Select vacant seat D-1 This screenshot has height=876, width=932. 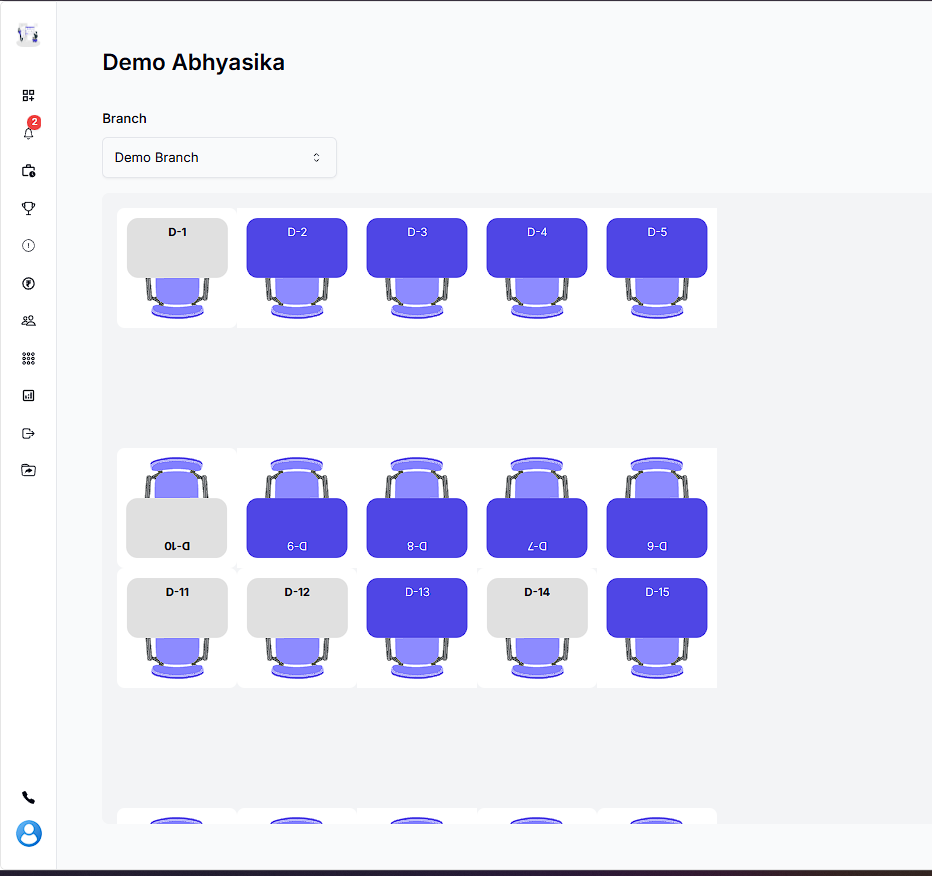point(177,247)
